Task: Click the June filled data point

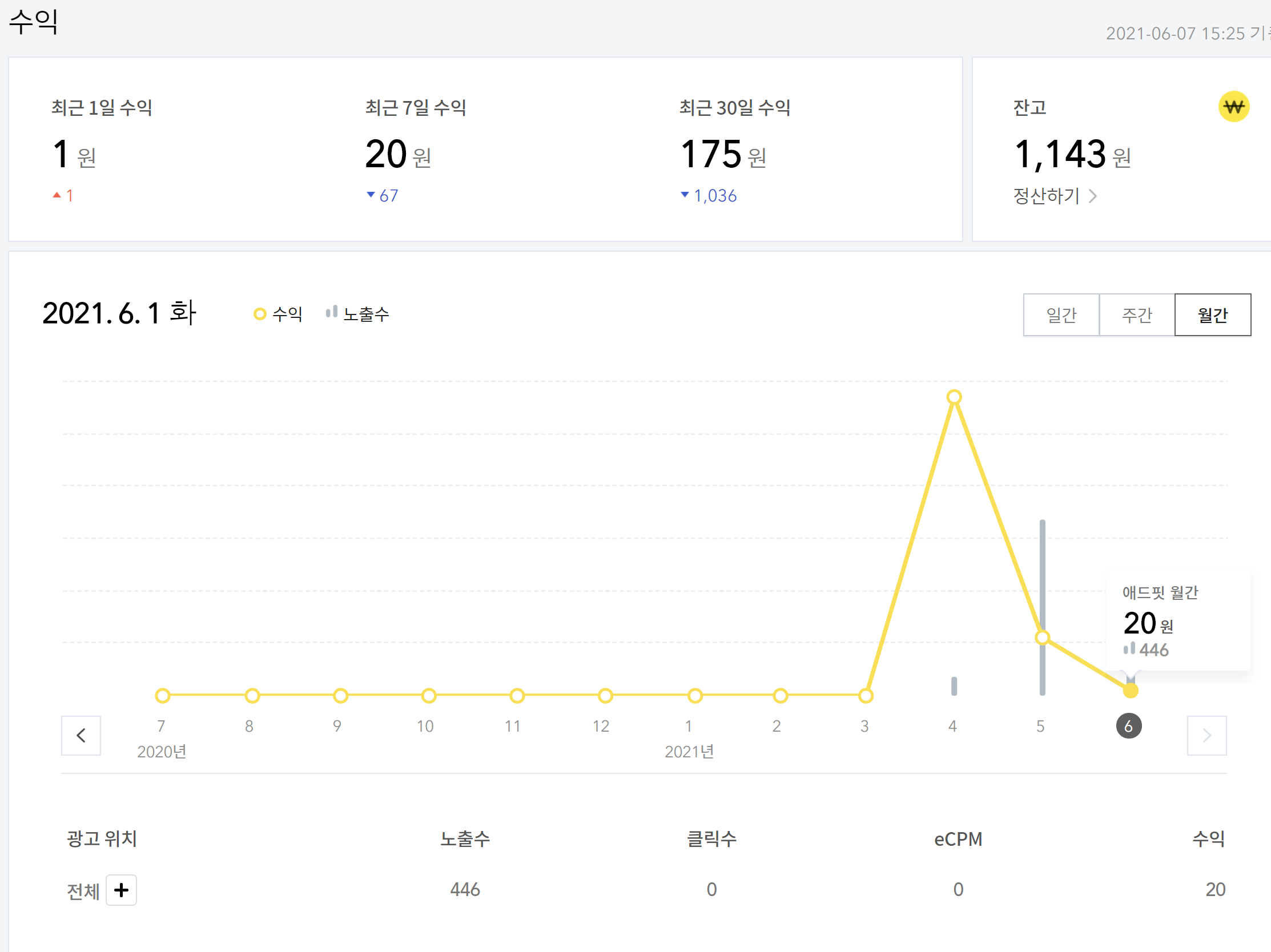Action: pyautogui.click(x=1130, y=691)
